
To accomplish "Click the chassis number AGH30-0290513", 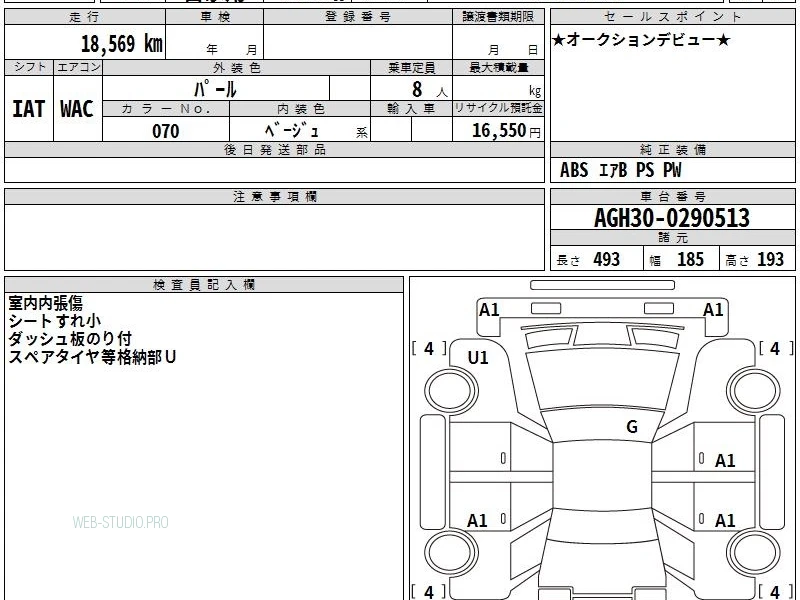I will pyautogui.click(x=672, y=218).
